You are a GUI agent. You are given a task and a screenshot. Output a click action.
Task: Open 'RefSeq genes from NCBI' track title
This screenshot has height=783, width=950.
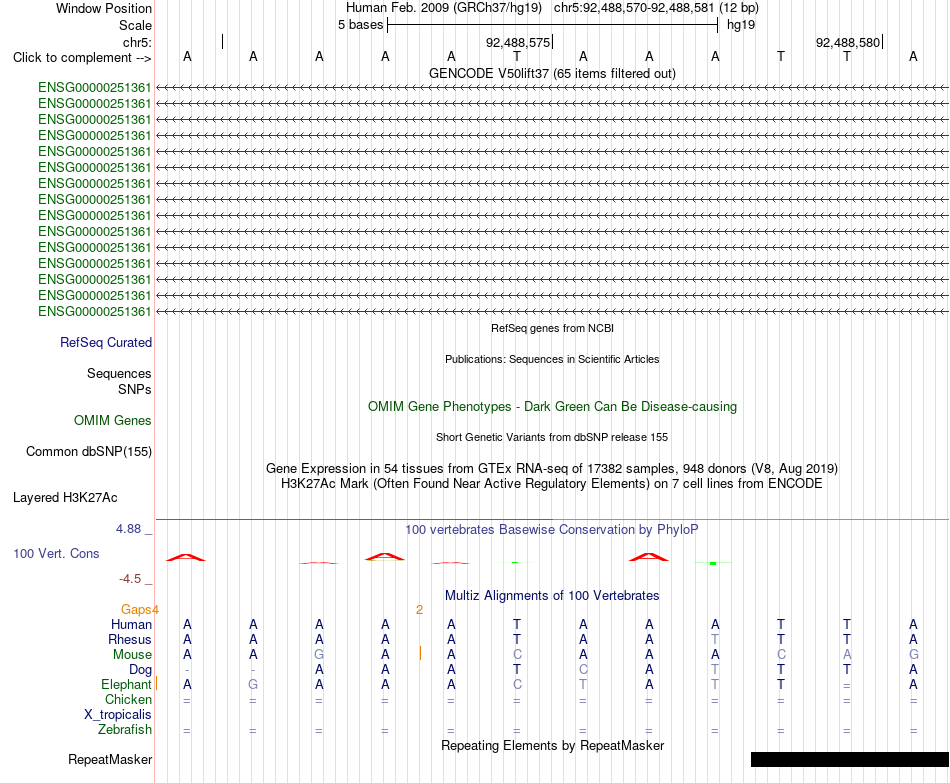click(552, 328)
